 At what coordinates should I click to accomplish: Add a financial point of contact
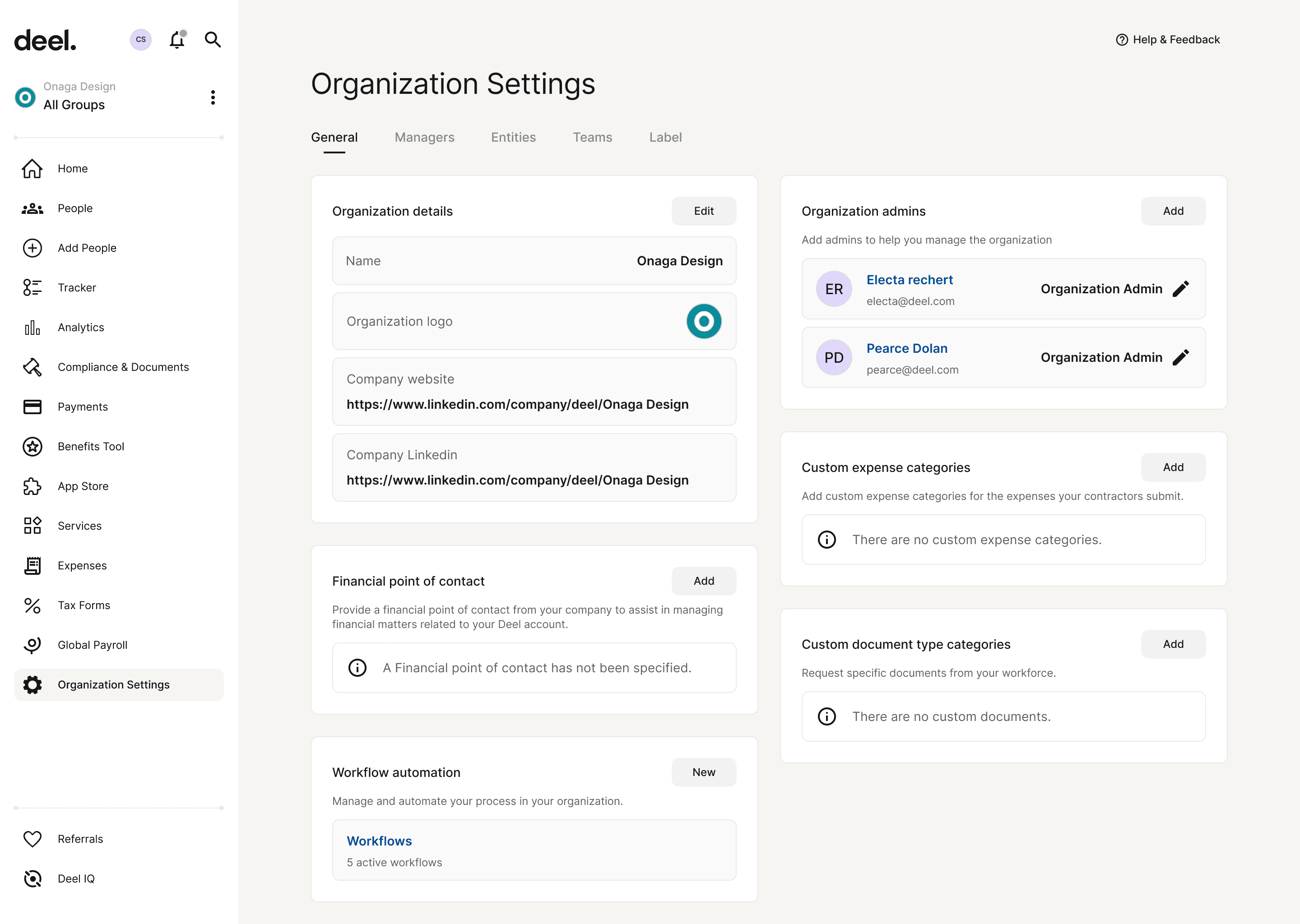coord(704,581)
